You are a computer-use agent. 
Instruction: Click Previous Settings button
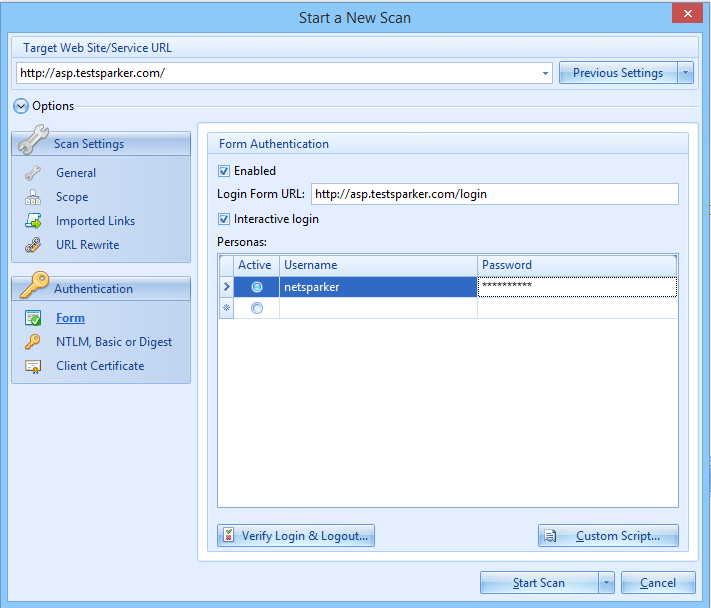tap(618, 73)
